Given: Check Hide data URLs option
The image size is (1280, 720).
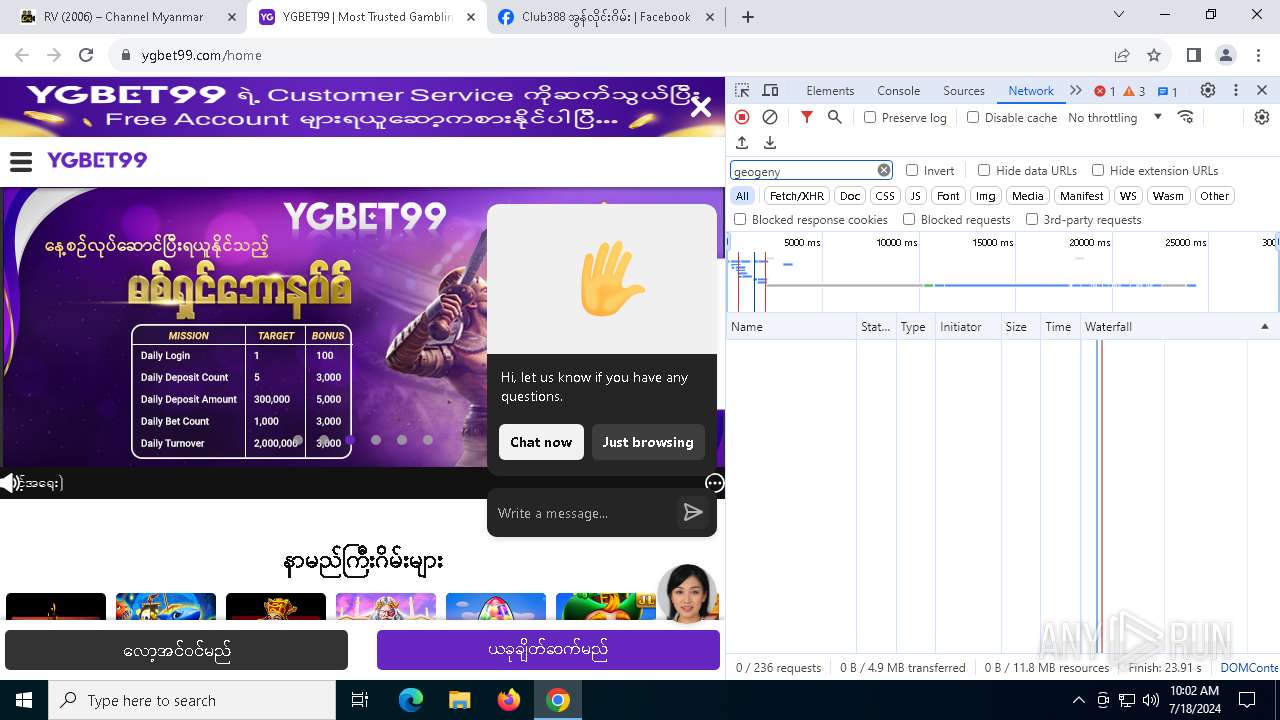Looking at the screenshot, I should click(984, 170).
